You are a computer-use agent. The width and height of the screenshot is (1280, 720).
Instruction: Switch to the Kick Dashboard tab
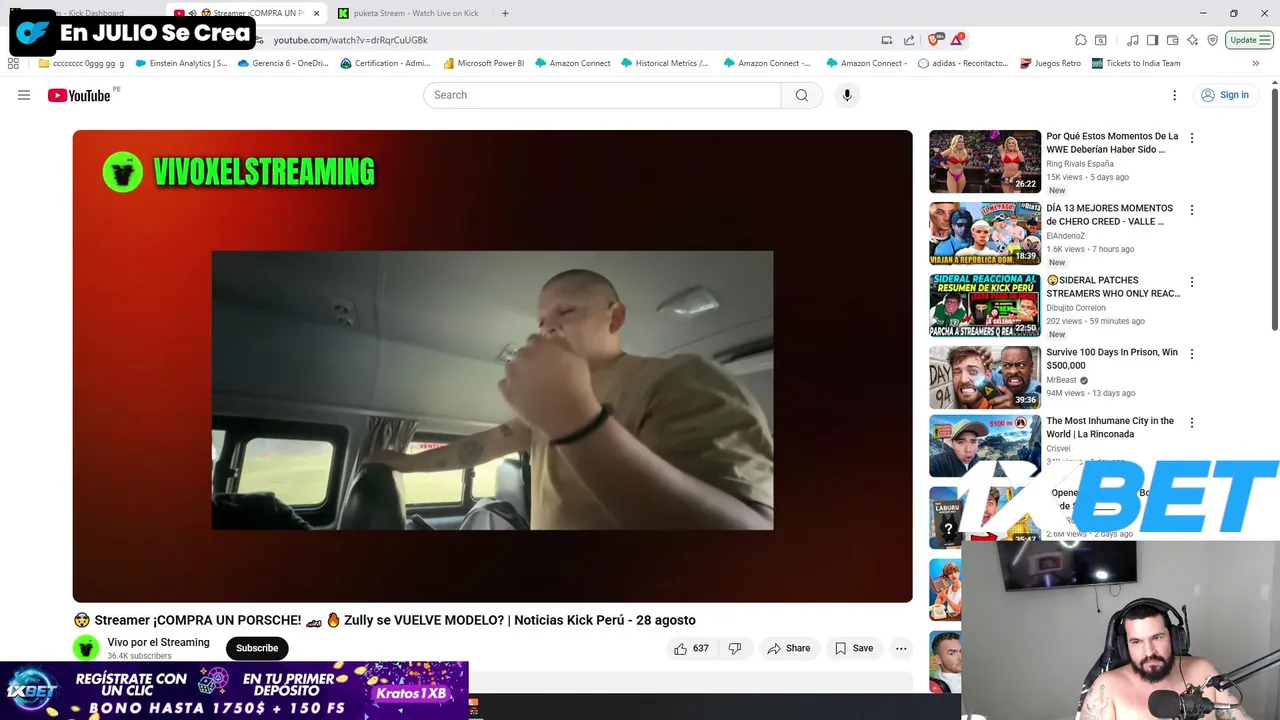[85, 13]
